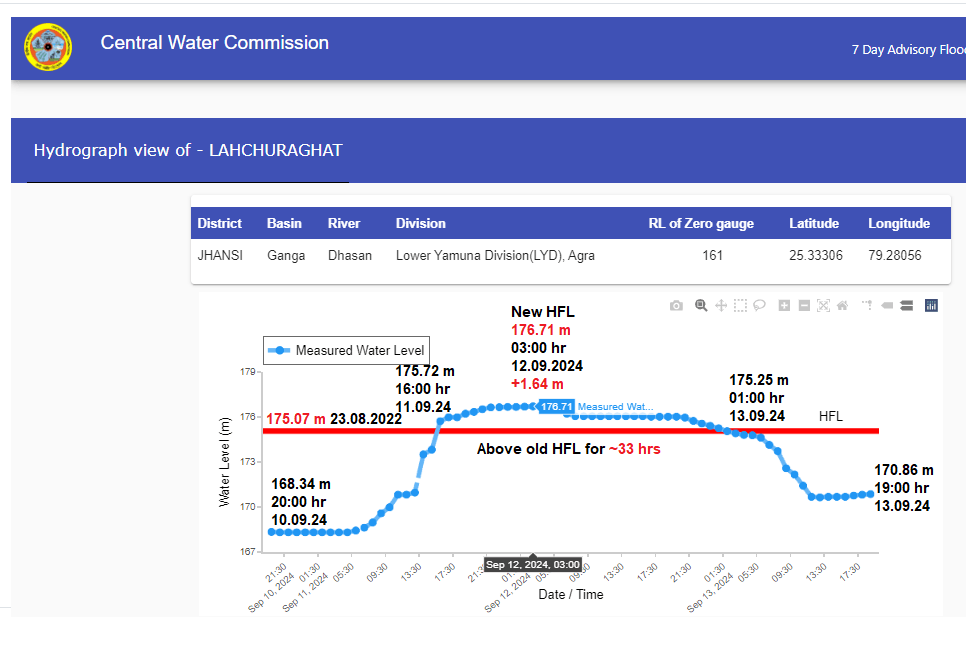Toggle Measured Water Level legend entry
This screenshot has width=966, height=654.
point(347,350)
